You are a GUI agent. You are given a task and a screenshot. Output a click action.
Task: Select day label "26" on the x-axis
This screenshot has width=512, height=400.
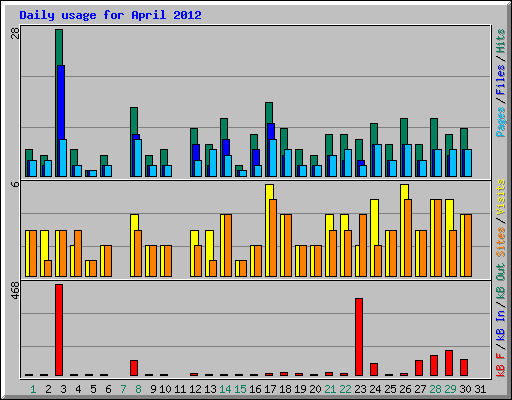point(405,389)
